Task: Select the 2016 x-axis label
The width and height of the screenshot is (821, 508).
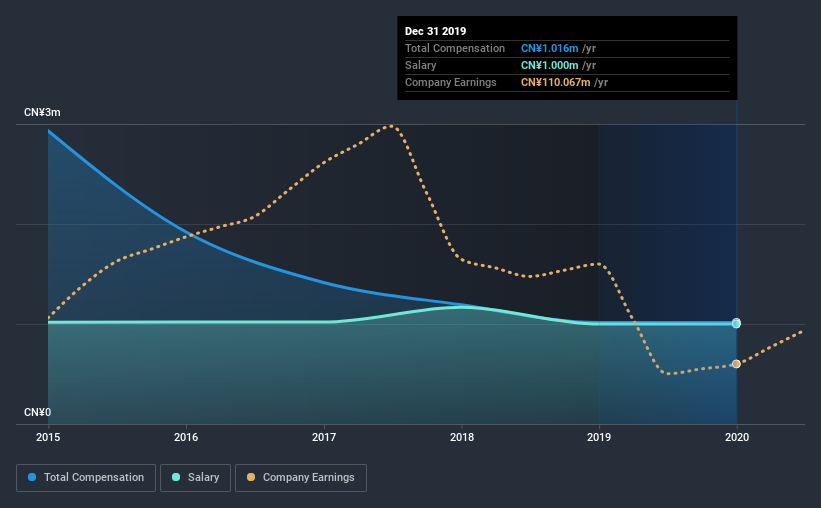Action: pyautogui.click(x=186, y=437)
